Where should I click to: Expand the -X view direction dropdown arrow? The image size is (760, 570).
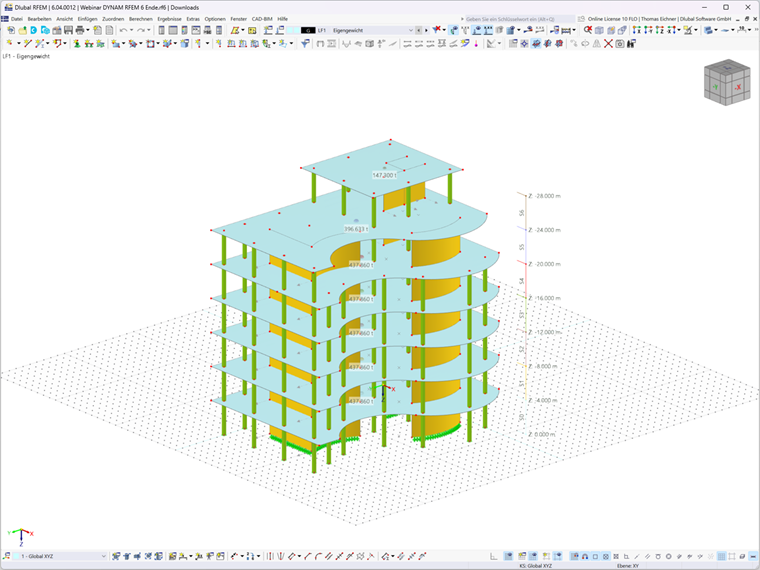[679, 30]
